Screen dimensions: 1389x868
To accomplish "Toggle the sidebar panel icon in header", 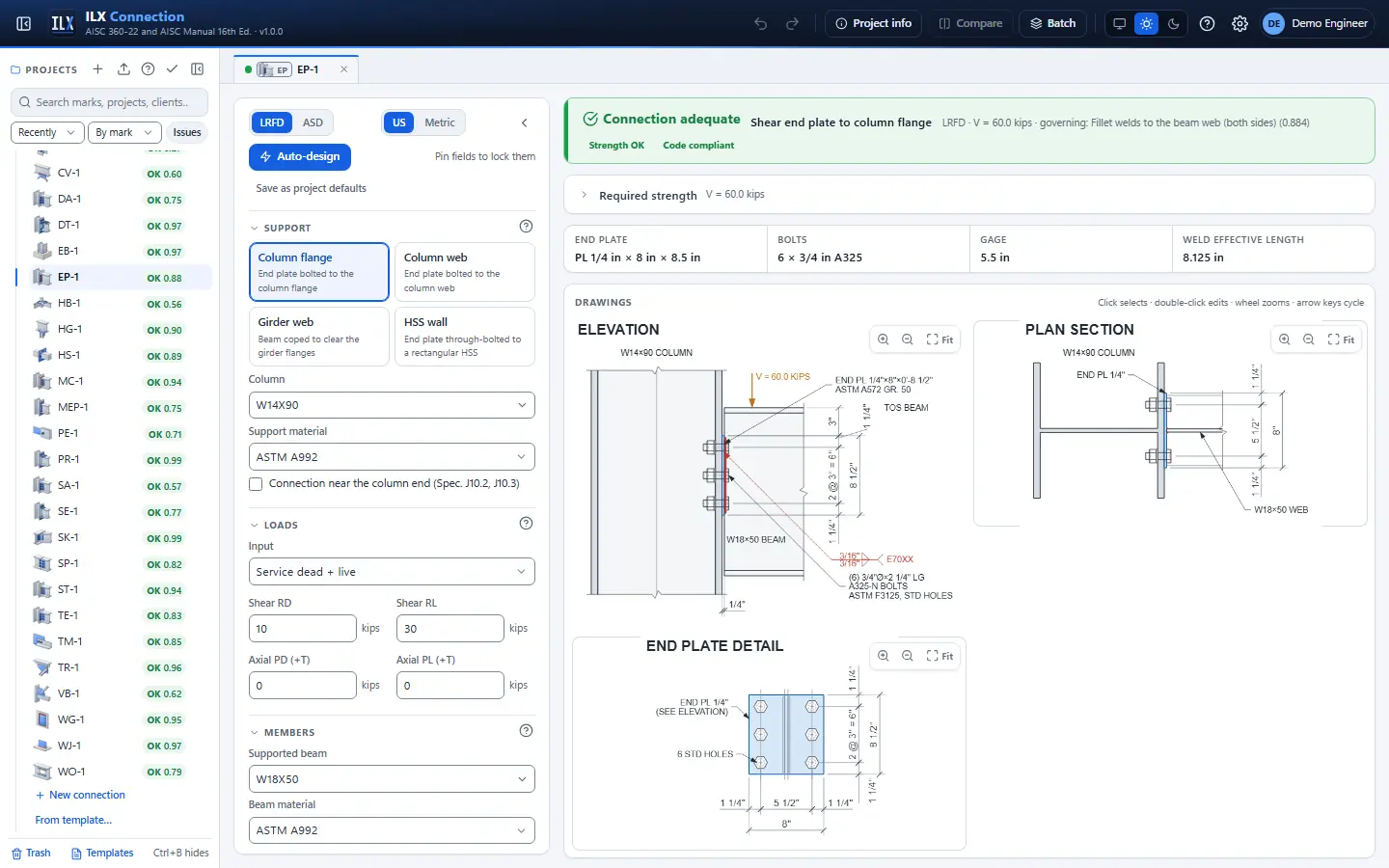I will 24,23.
